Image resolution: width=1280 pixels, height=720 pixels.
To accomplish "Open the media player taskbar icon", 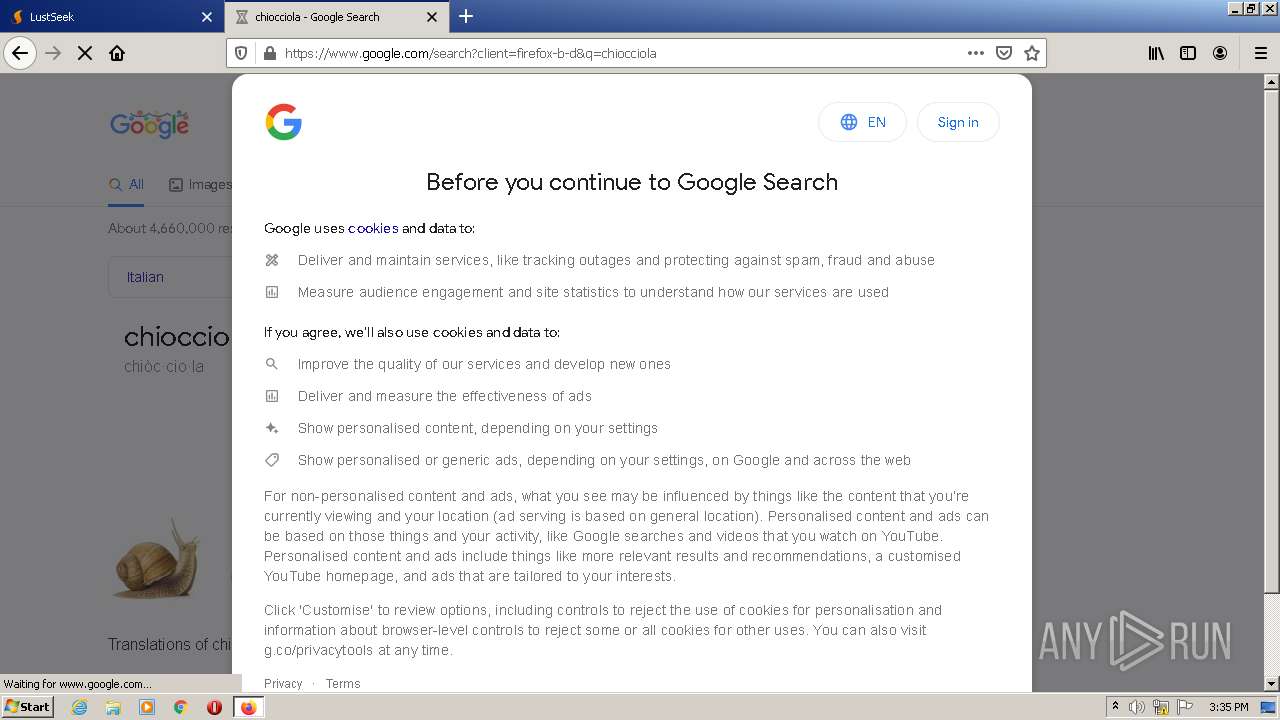I will pyautogui.click(x=147, y=707).
